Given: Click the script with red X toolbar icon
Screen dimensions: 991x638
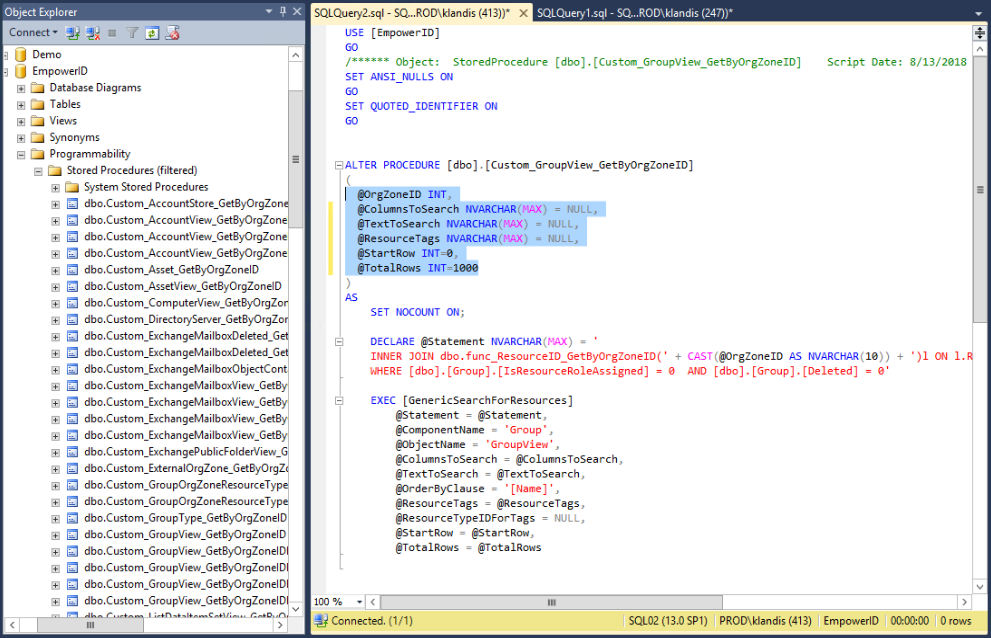Looking at the screenshot, I should 172,33.
